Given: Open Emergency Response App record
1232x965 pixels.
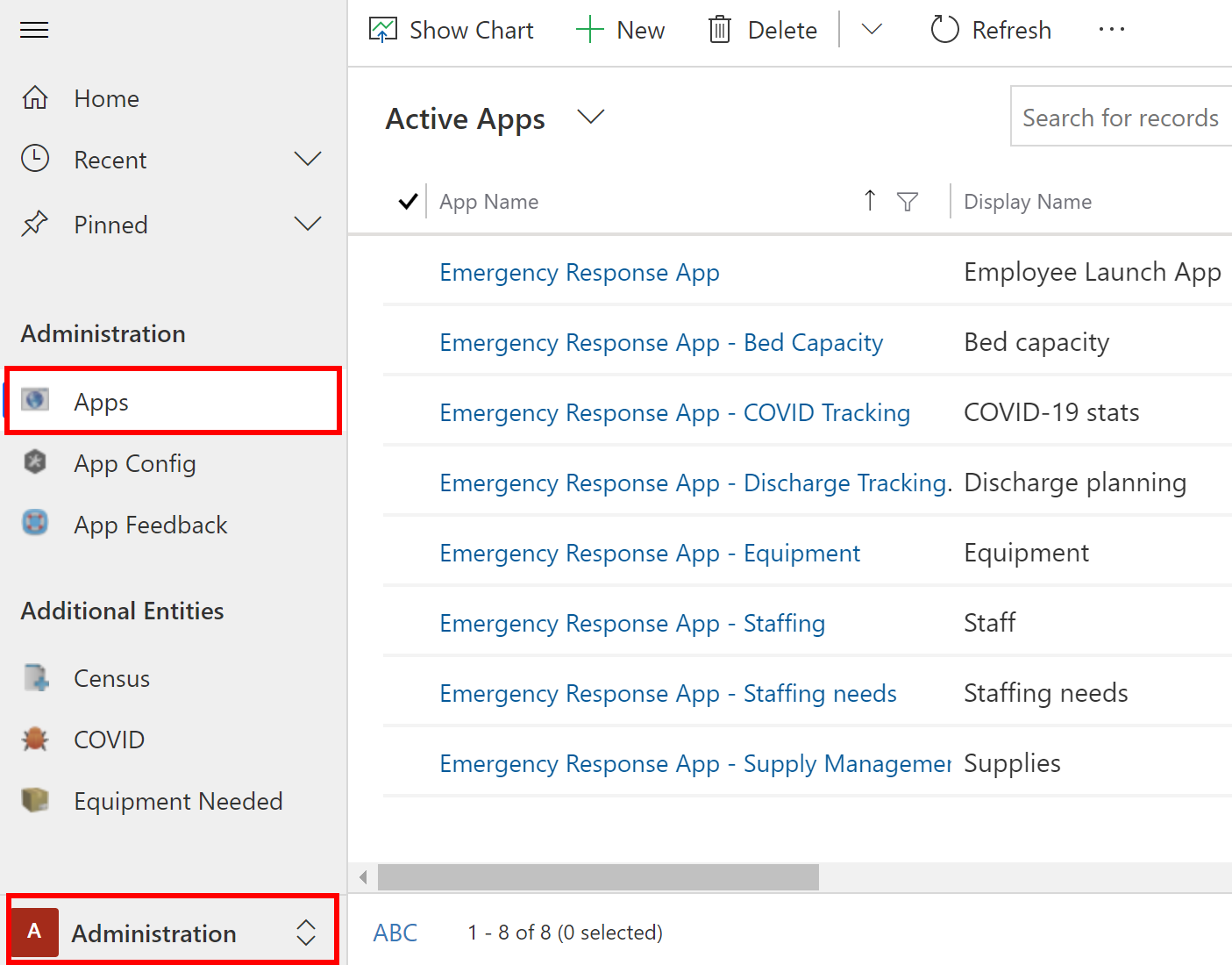Looking at the screenshot, I should [x=580, y=272].
